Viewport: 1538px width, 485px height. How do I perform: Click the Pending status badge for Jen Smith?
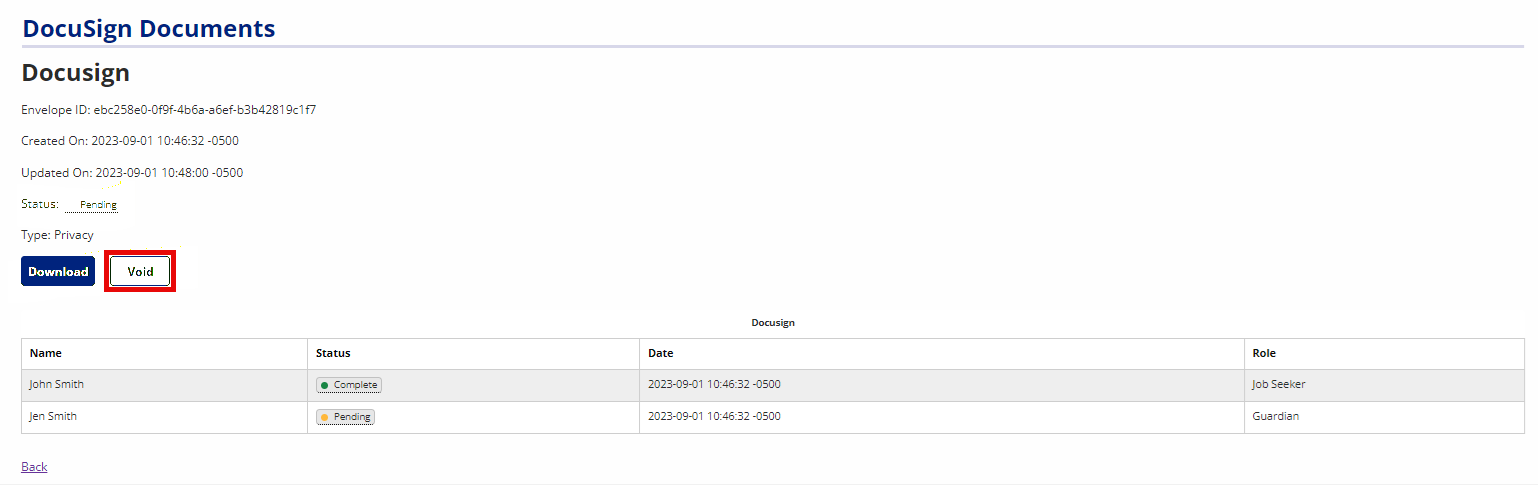coord(345,417)
